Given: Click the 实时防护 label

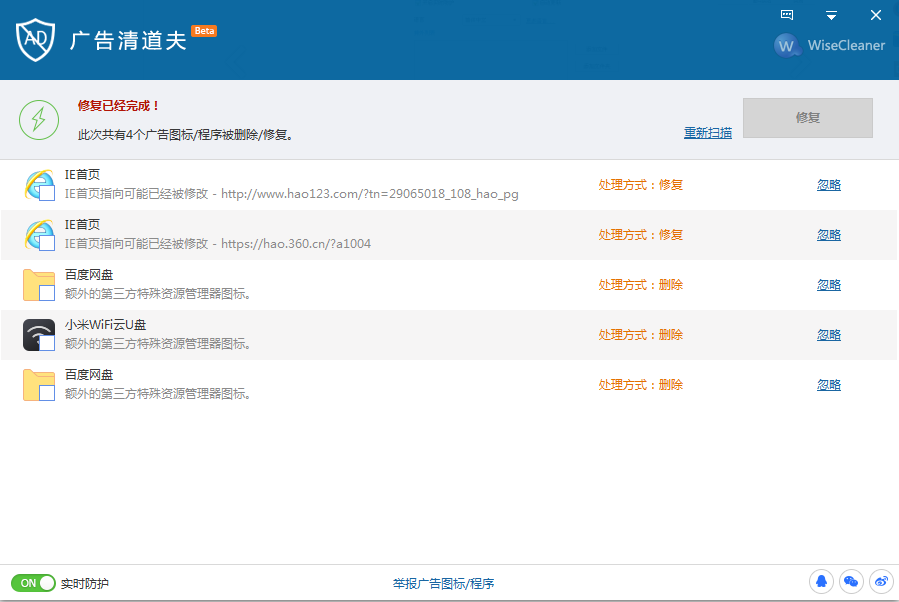Looking at the screenshot, I should tap(85, 584).
